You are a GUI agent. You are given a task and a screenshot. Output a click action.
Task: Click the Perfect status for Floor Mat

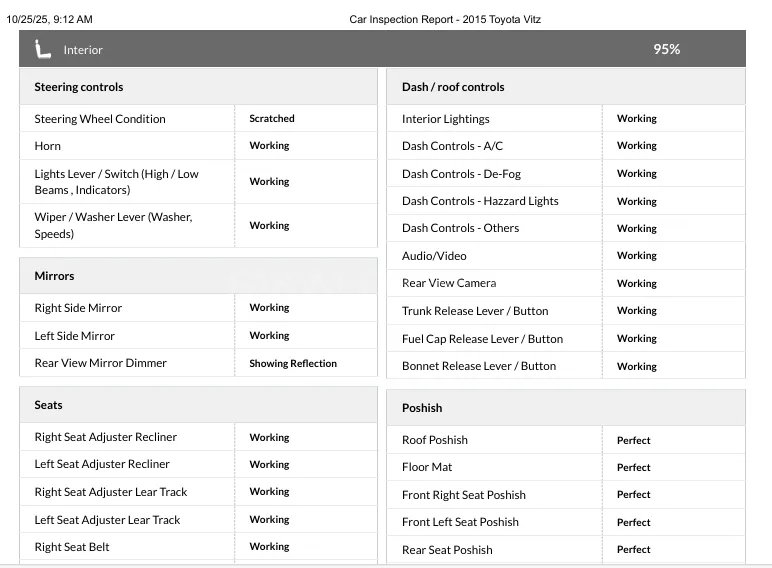[x=634, y=467]
